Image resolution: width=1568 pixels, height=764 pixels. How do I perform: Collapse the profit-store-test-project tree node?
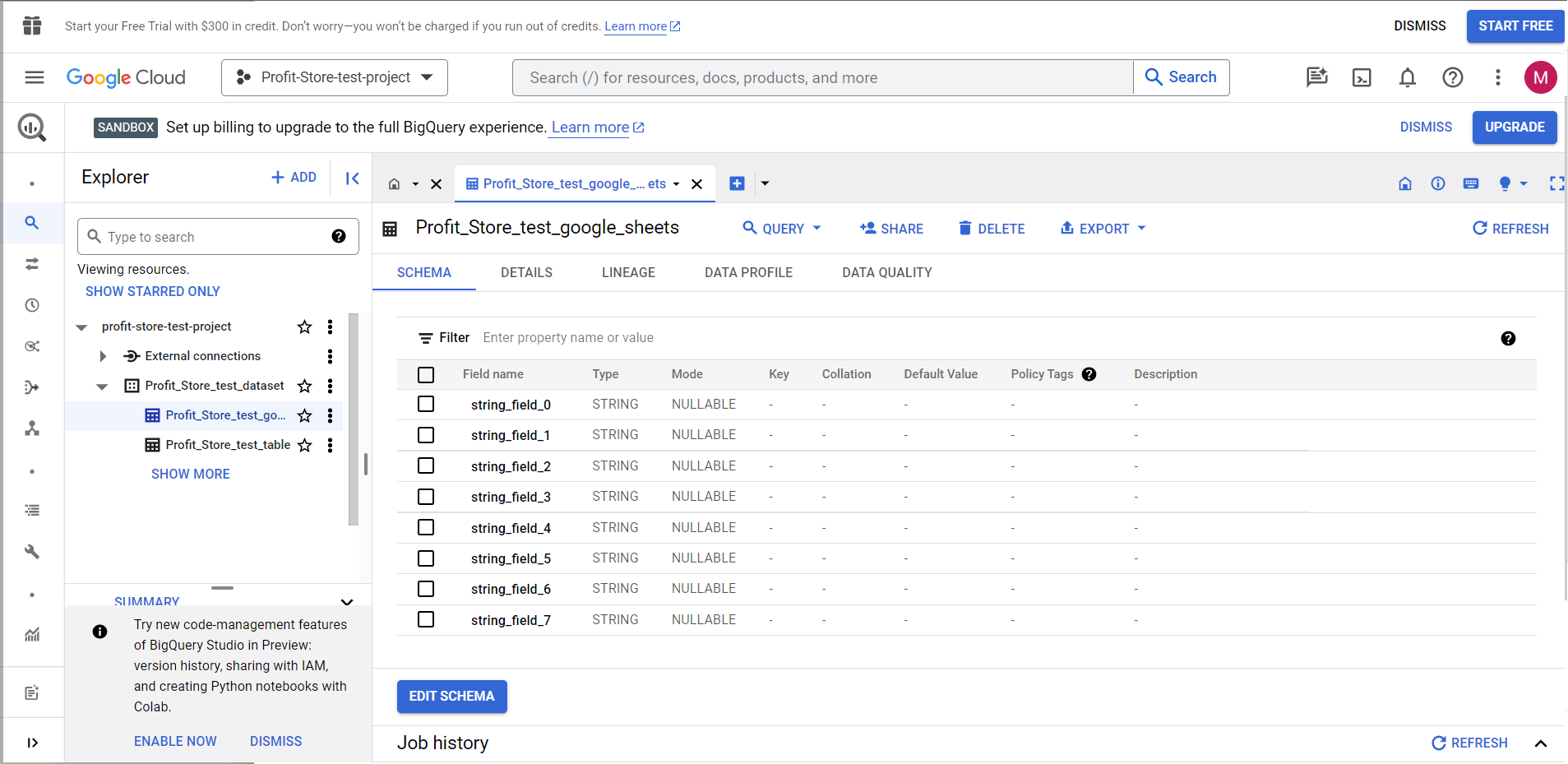(x=81, y=327)
